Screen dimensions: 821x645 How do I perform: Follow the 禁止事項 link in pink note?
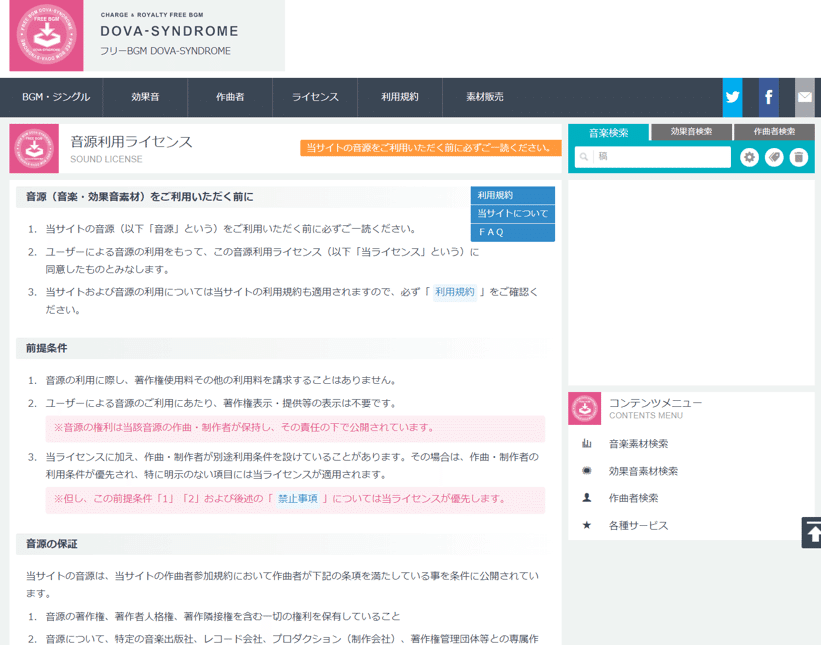[x=297, y=499]
